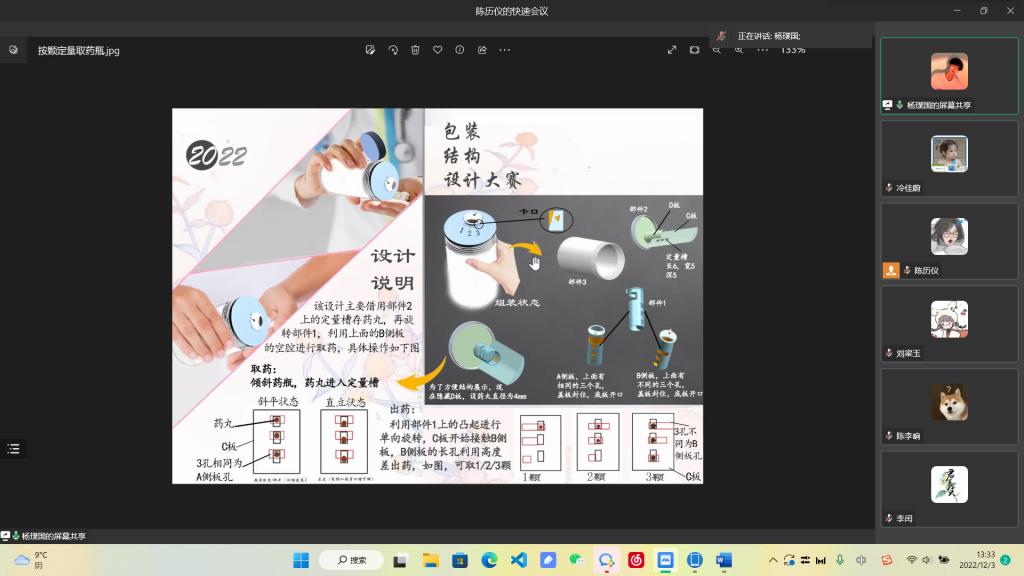The height and width of the screenshot is (576, 1024).
Task: Open Visual Studio Code from the taskbar
Action: click(x=518, y=560)
